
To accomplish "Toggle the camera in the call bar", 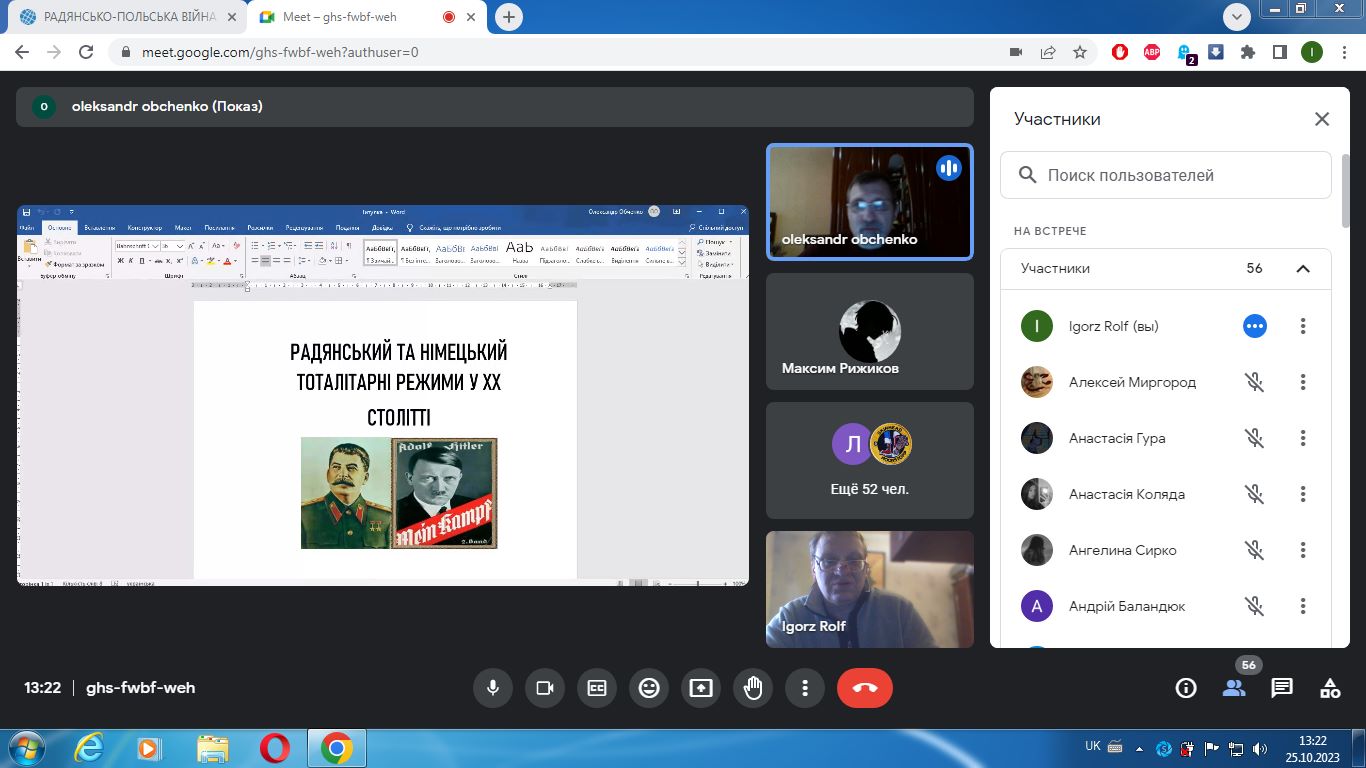I will click(x=545, y=688).
